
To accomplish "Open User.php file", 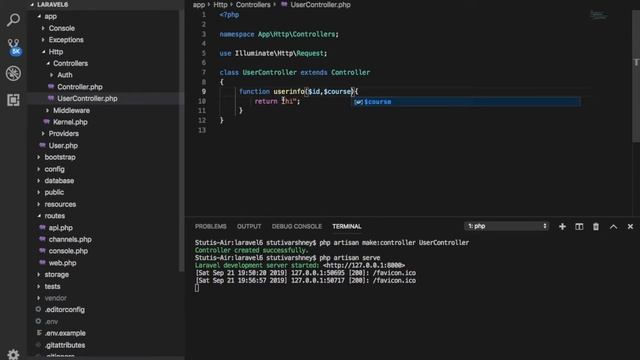I will click(x=63, y=145).
